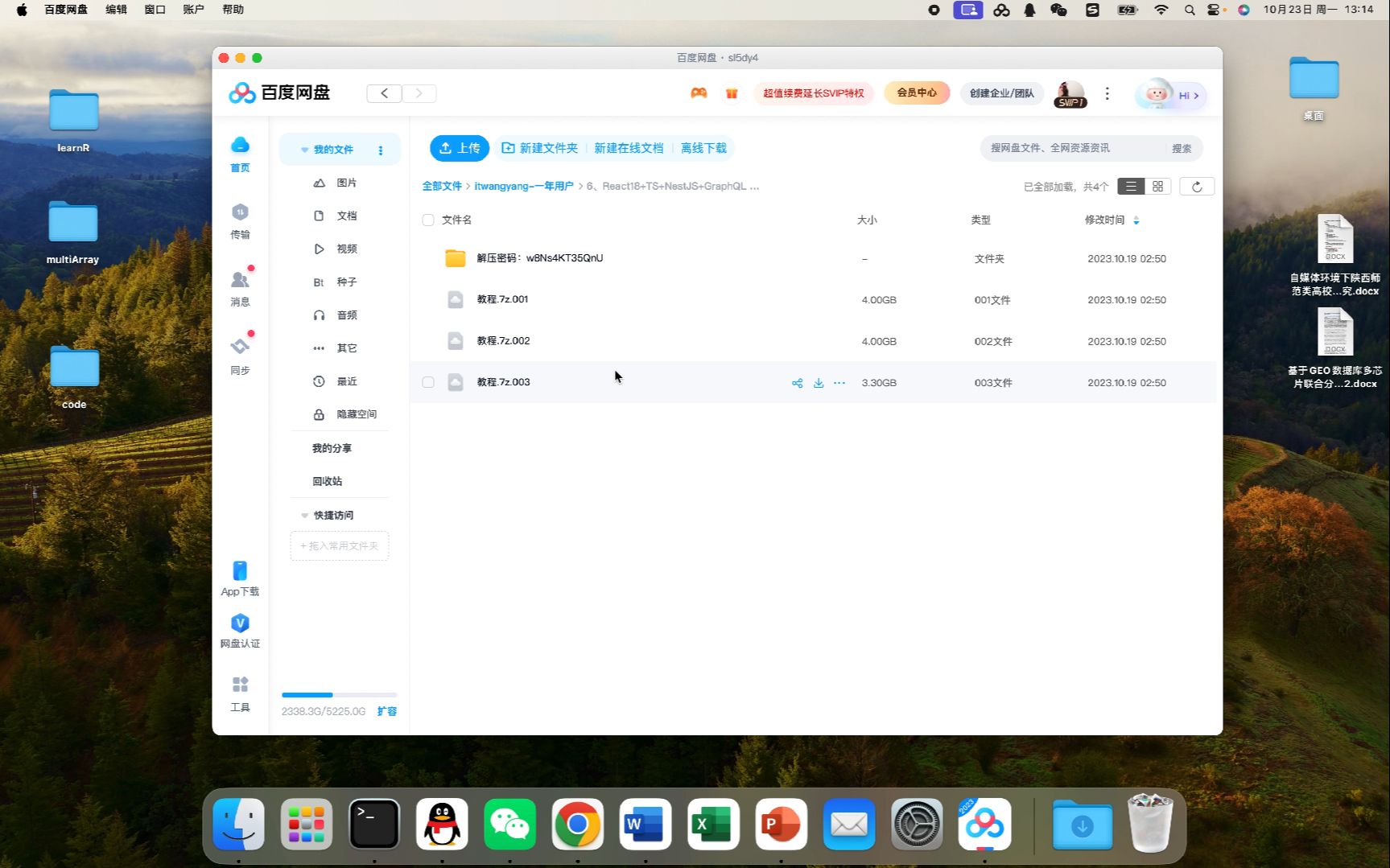Screen dimensions: 1390x868
Task: Focus the 搜网盘文件 search field
Action: pos(1073,149)
